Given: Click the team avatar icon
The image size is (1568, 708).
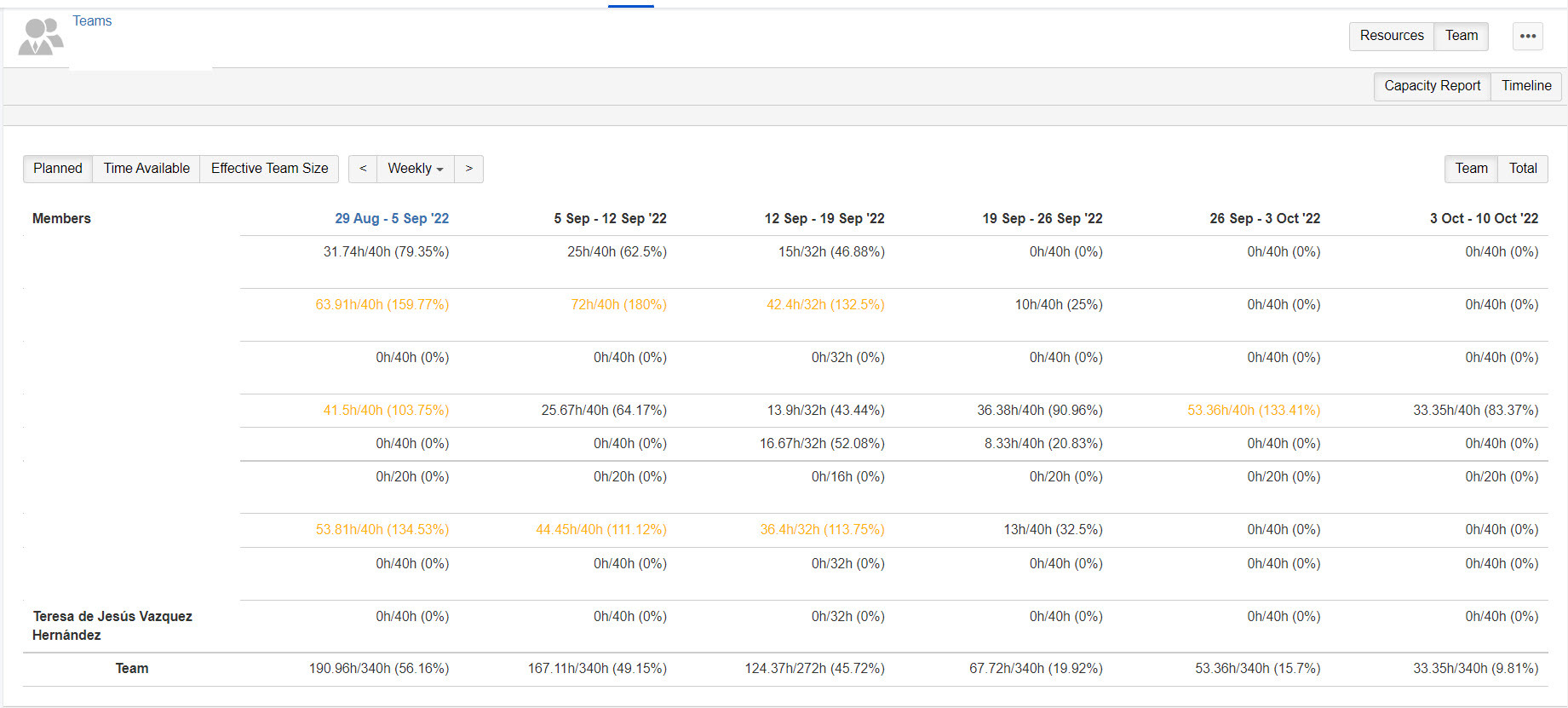Looking at the screenshot, I should [x=41, y=37].
